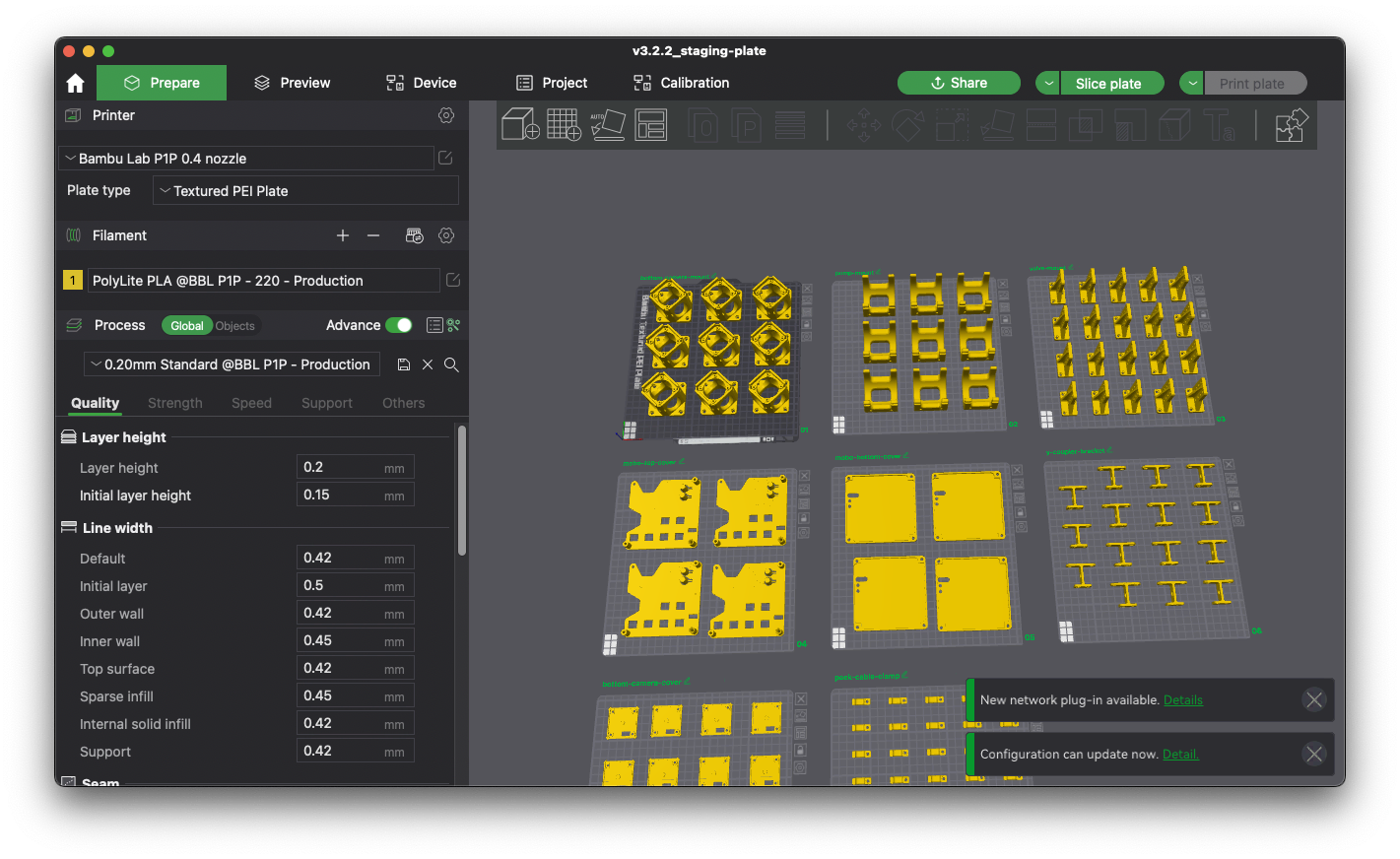The height and width of the screenshot is (859, 1400).
Task: Open the Assembly view puzzle icon
Action: tap(1291, 125)
